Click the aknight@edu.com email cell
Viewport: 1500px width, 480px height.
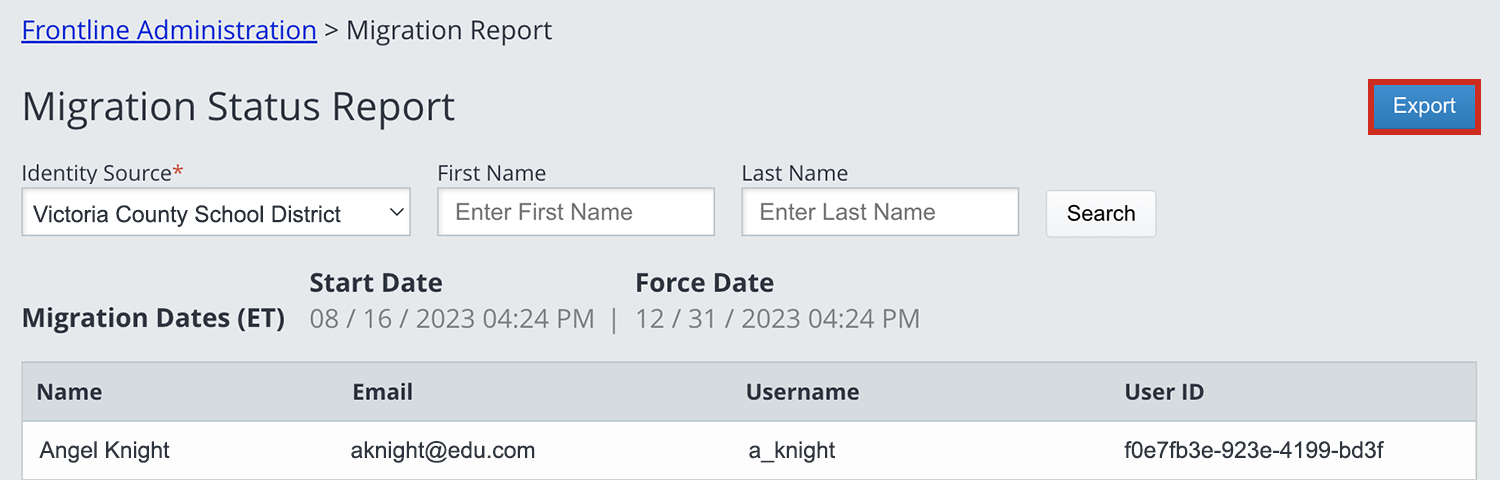point(443,450)
